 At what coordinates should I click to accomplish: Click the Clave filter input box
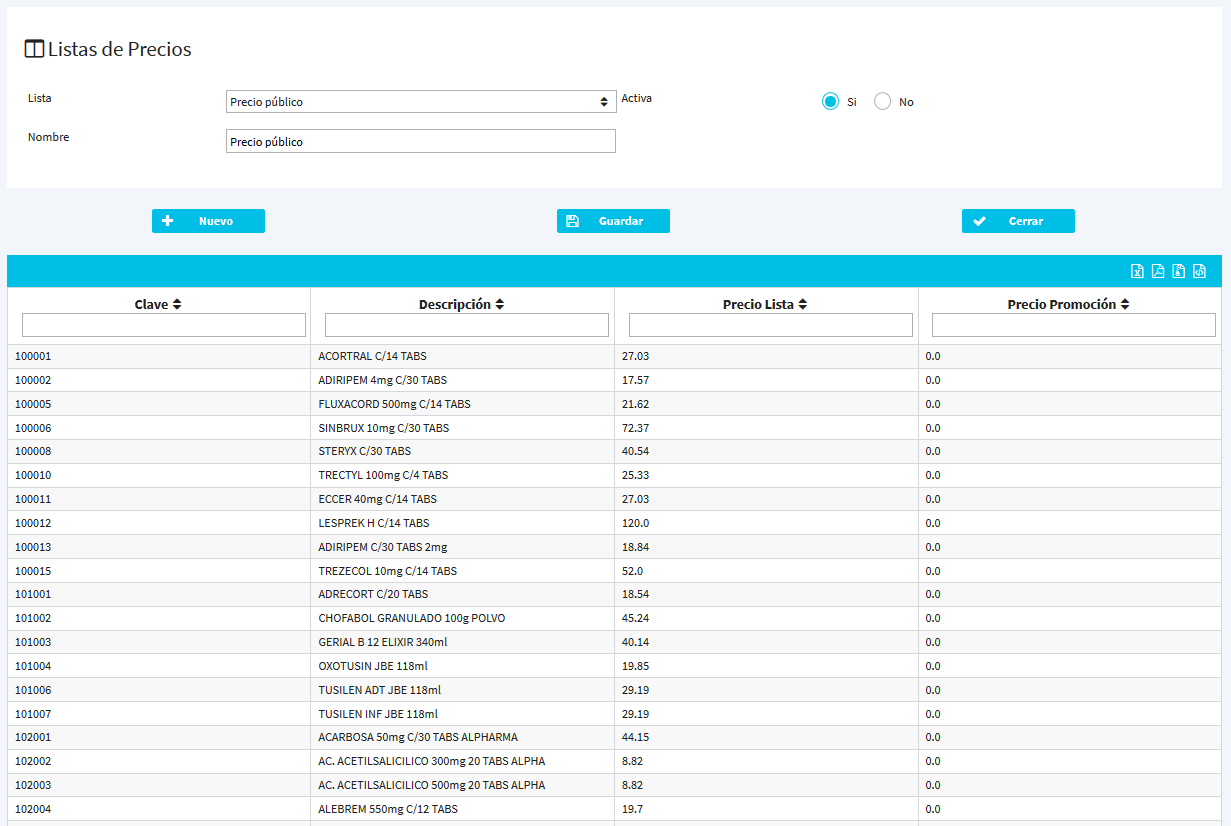164,325
